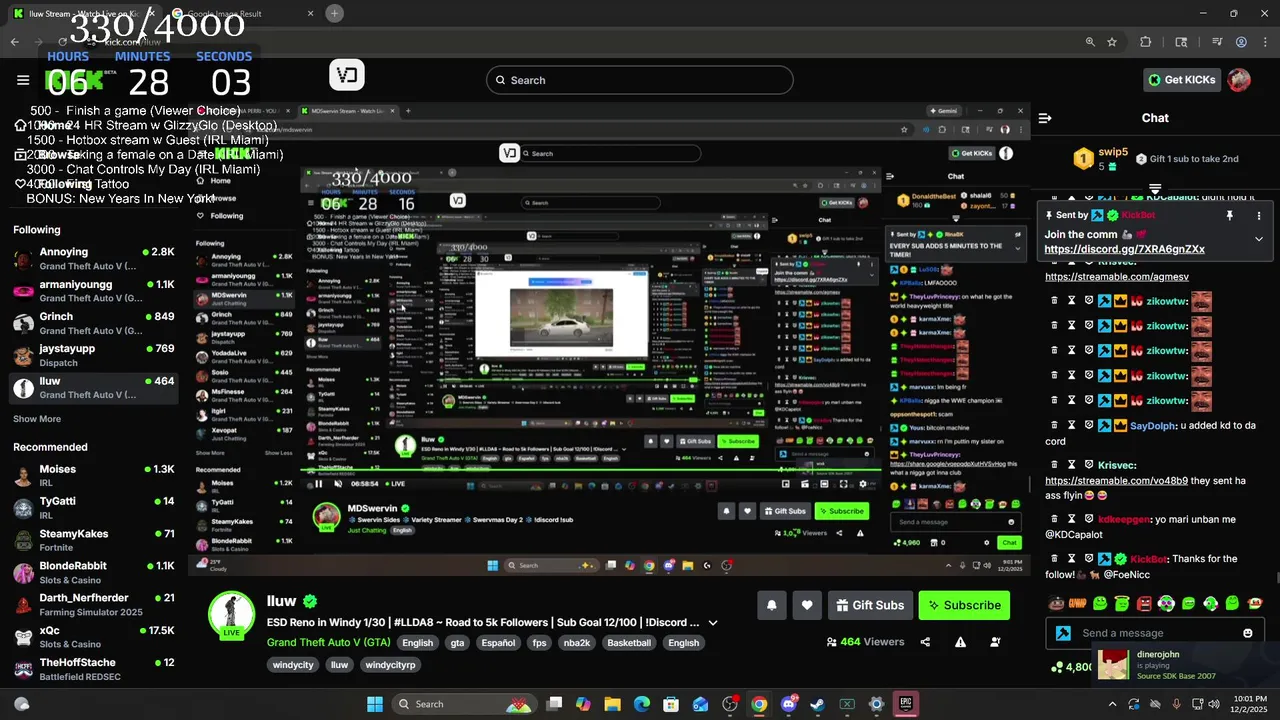
Task: Open Epic Games Launcher from the taskbar
Action: (905, 704)
